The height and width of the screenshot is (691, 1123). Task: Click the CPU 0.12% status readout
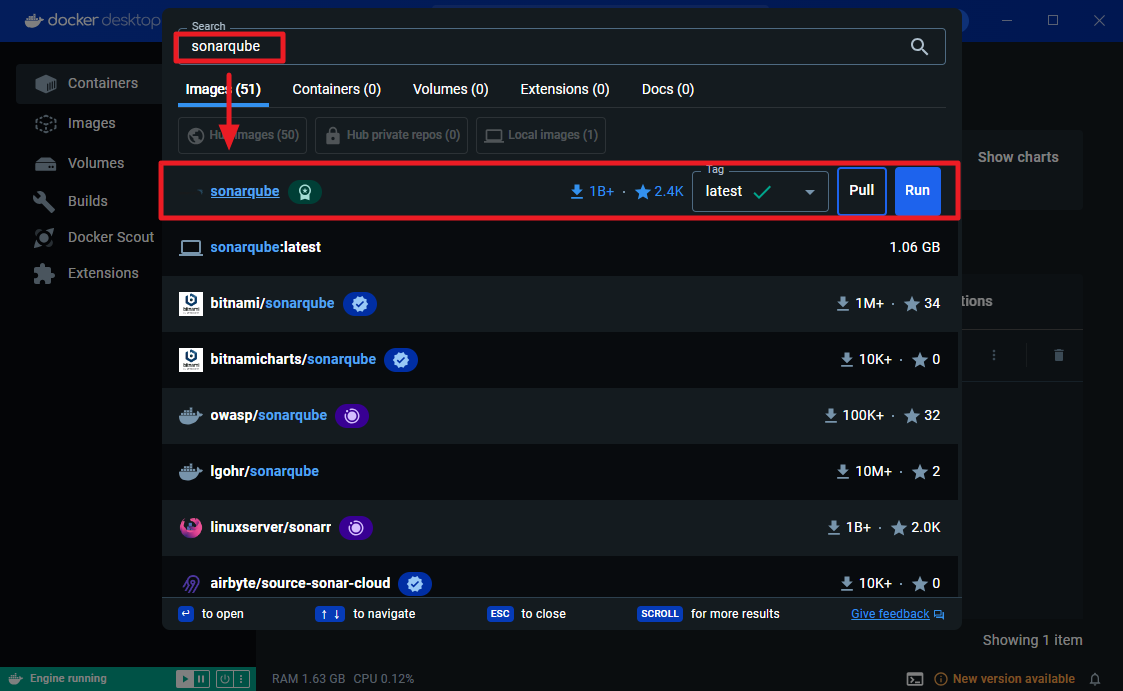[x=384, y=678]
